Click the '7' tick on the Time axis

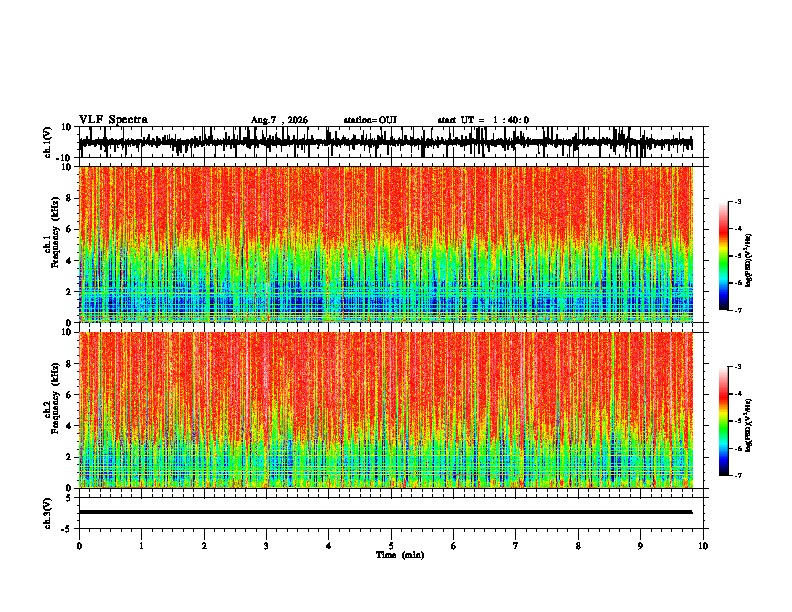(x=515, y=546)
